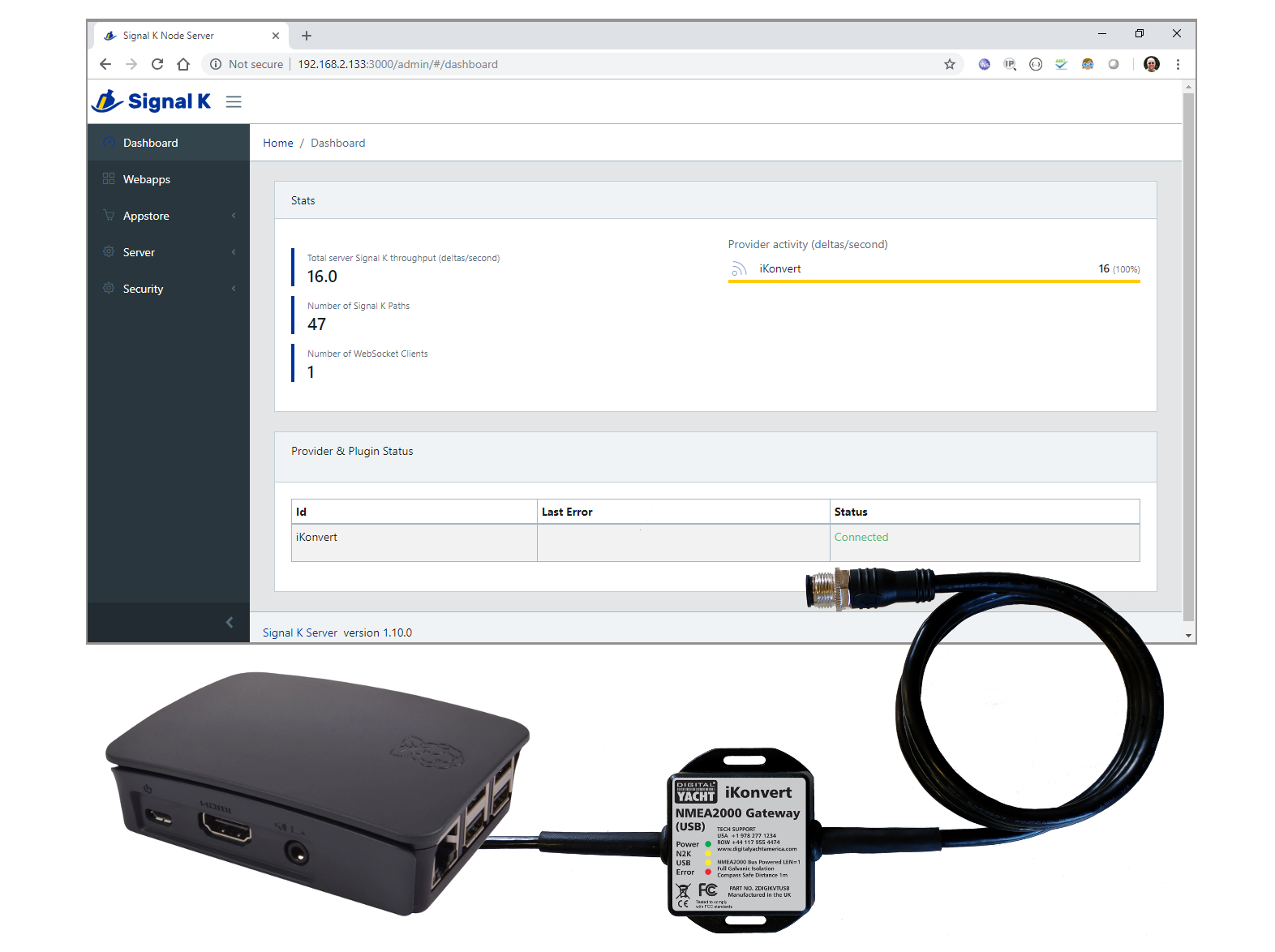
Task: Open the Signal K Server footer link
Action: click(x=300, y=633)
